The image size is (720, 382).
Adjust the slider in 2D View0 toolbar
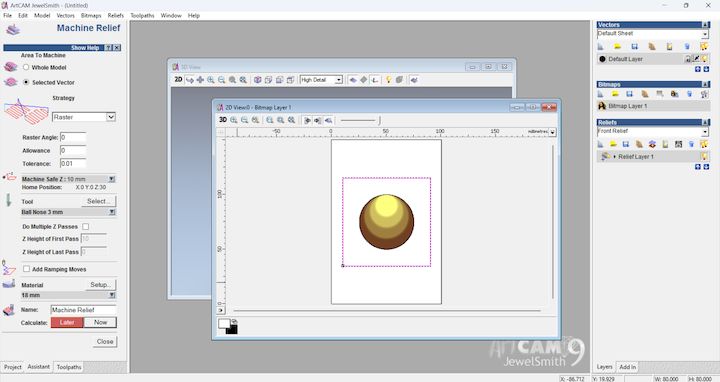click(x=379, y=120)
